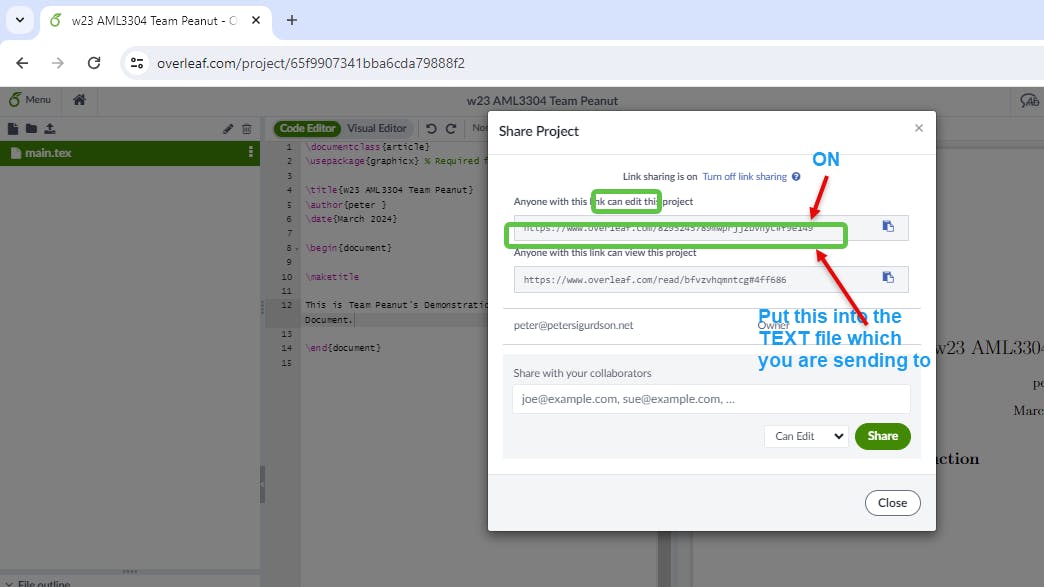Viewport: 1044px width, 587px height.
Task: Create a new file in file tree
Action: 13,128
